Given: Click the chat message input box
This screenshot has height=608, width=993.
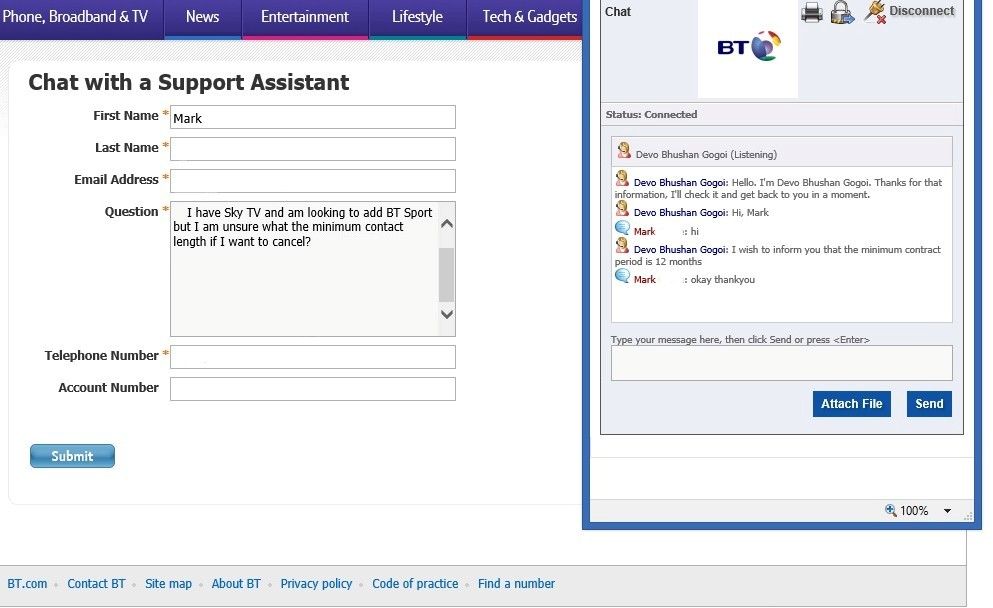Looking at the screenshot, I should [781, 363].
